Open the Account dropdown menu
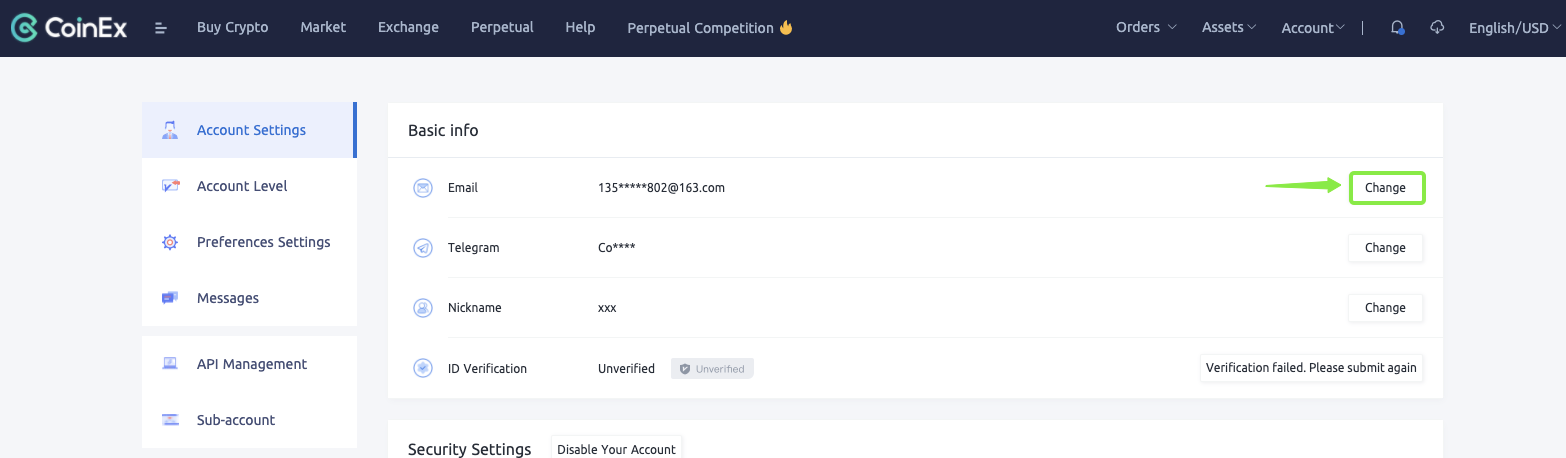 1313,28
